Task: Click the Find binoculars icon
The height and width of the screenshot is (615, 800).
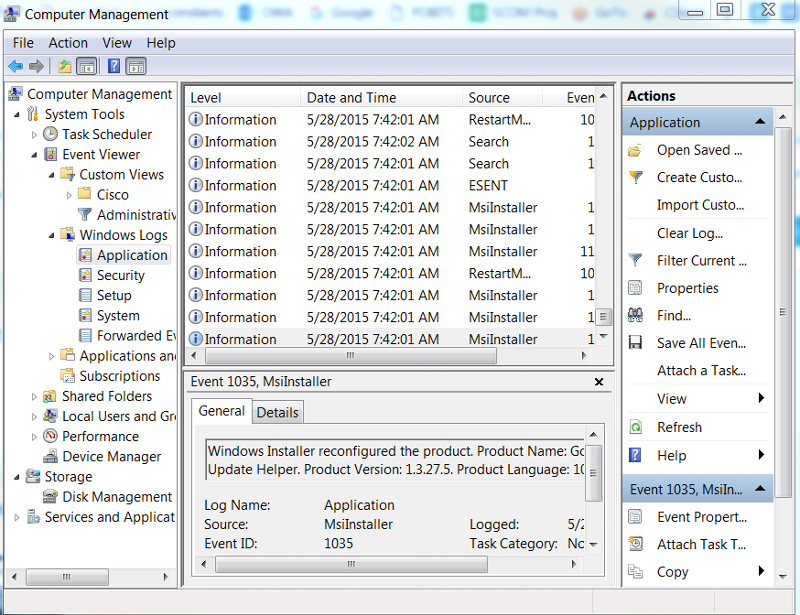Action: 635,315
